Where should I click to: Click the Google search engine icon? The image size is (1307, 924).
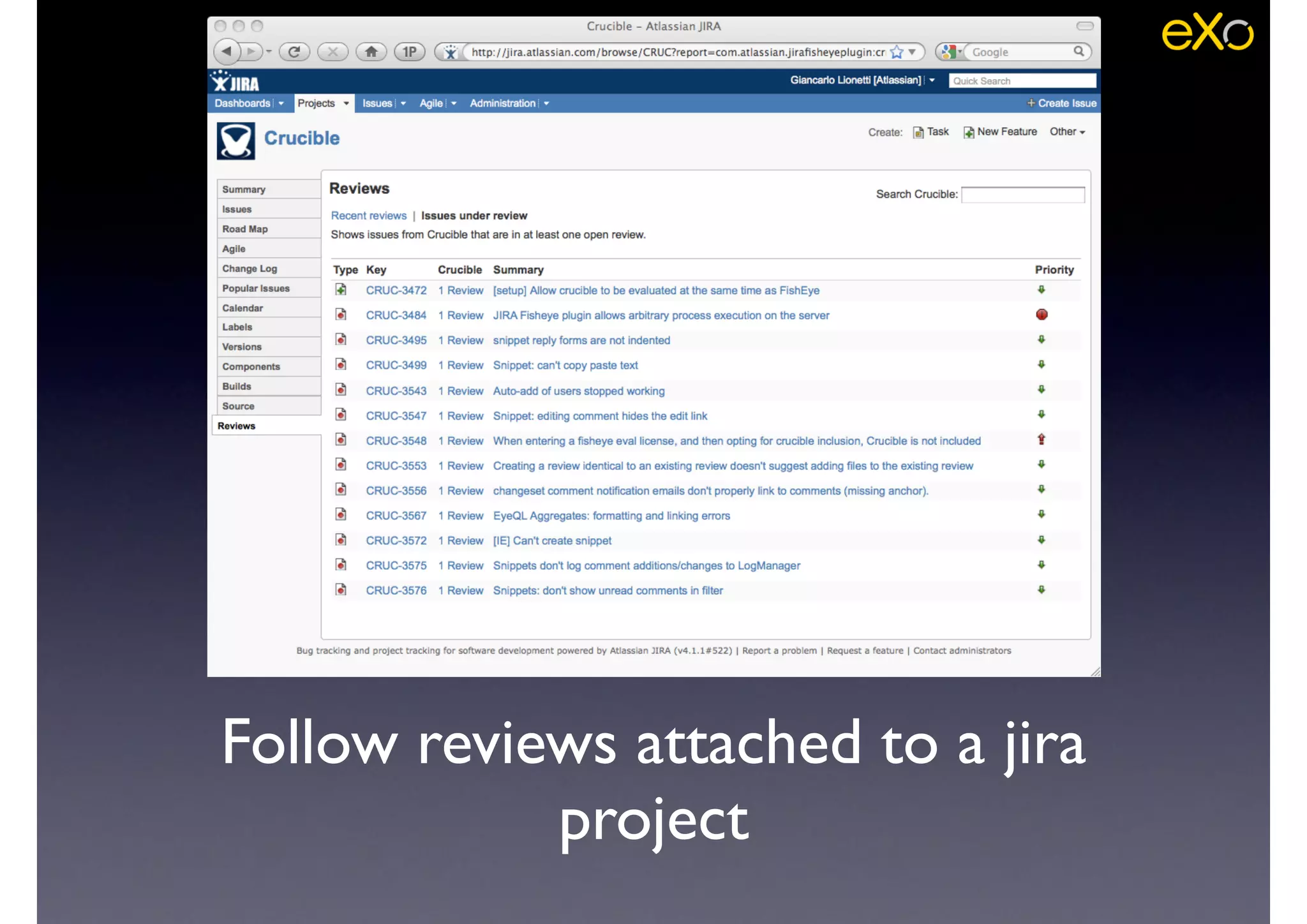click(x=948, y=52)
